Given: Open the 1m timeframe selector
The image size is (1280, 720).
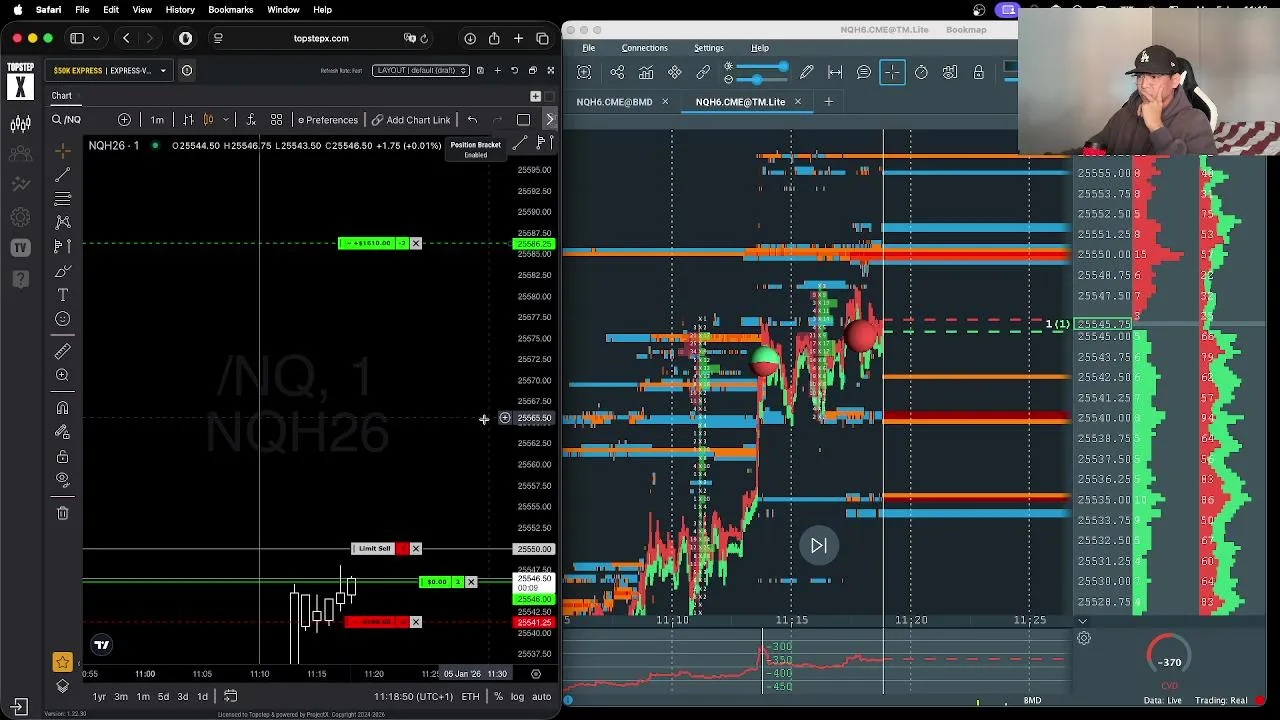Looking at the screenshot, I should click(157, 120).
